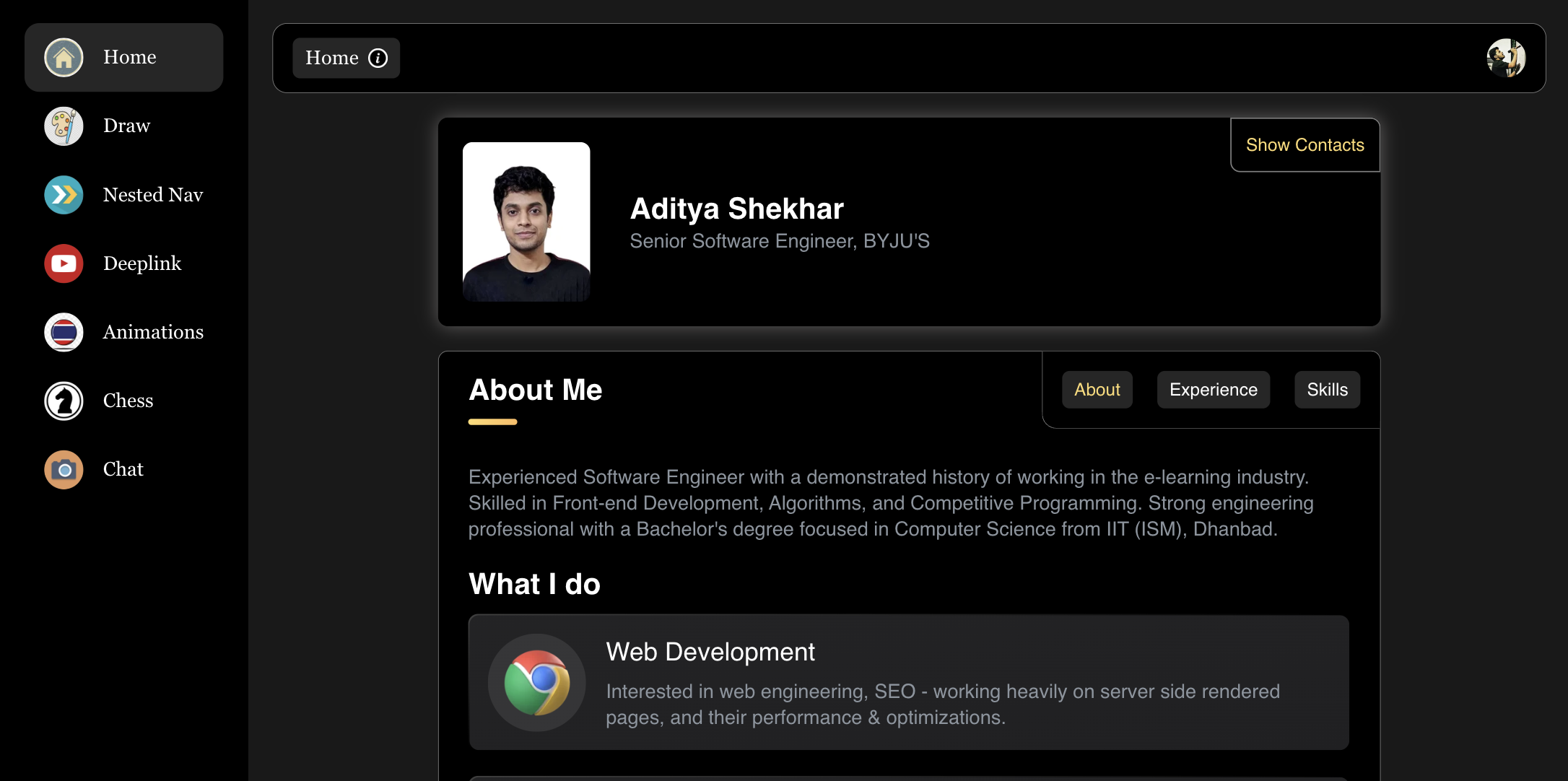The height and width of the screenshot is (781, 1568).
Task: Click the About Me heading
Action: (x=535, y=390)
